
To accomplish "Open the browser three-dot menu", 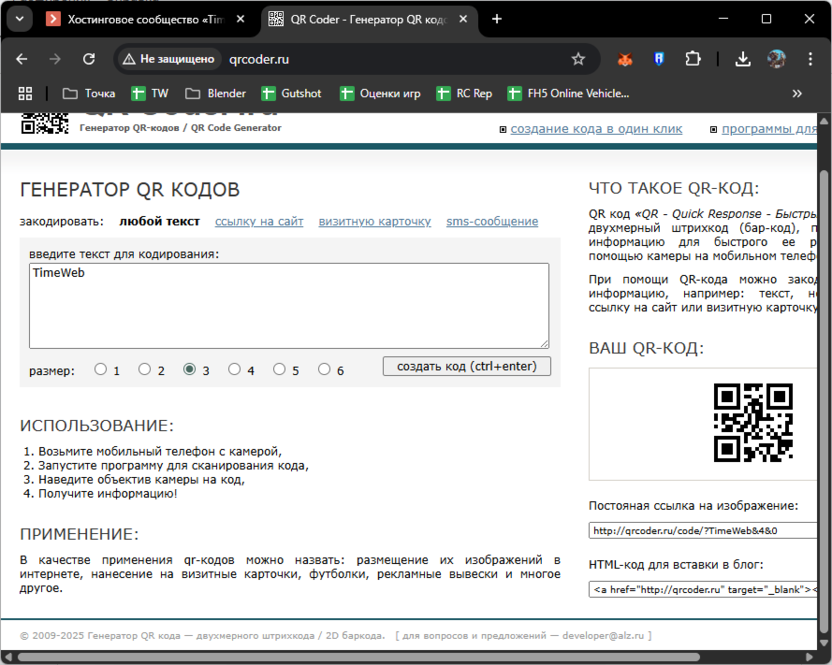I will pyautogui.click(x=811, y=59).
